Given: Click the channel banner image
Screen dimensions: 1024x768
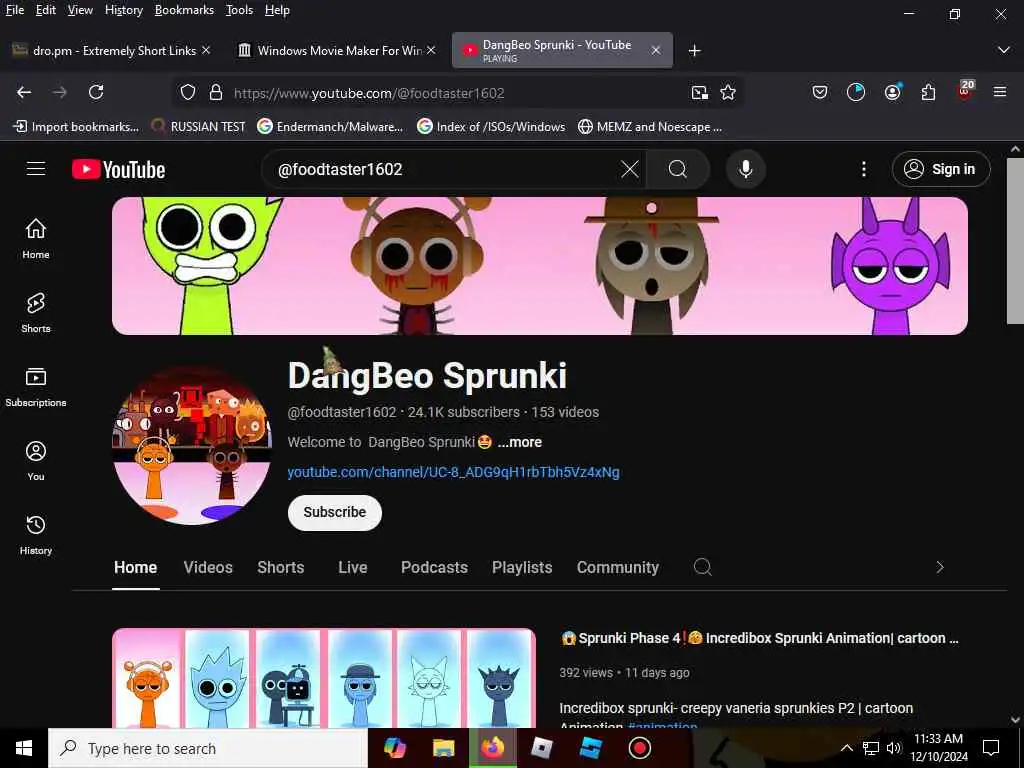Looking at the screenshot, I should (x=539, y=266).
